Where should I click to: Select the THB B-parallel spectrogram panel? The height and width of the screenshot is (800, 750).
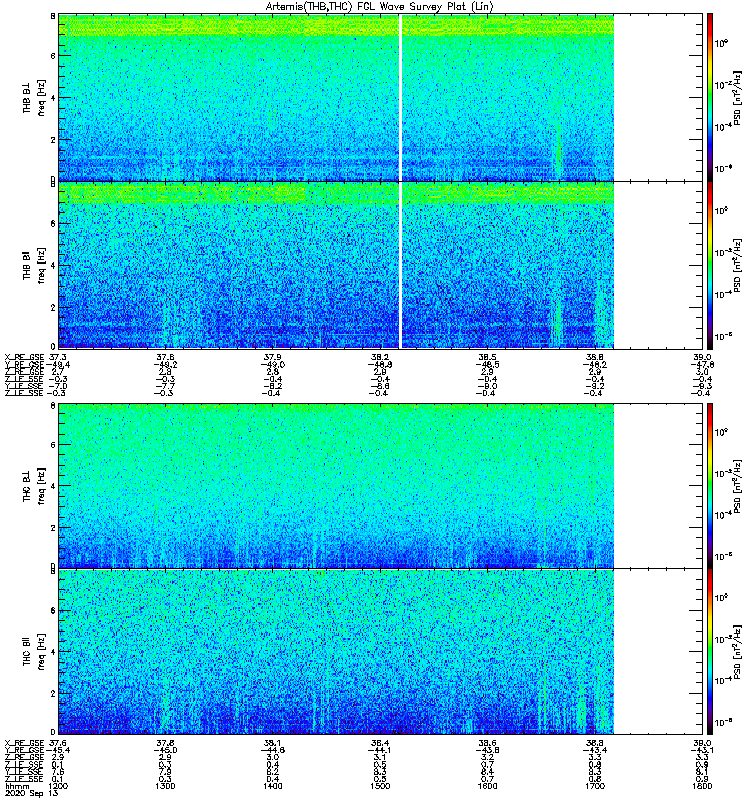pos(381,265)
